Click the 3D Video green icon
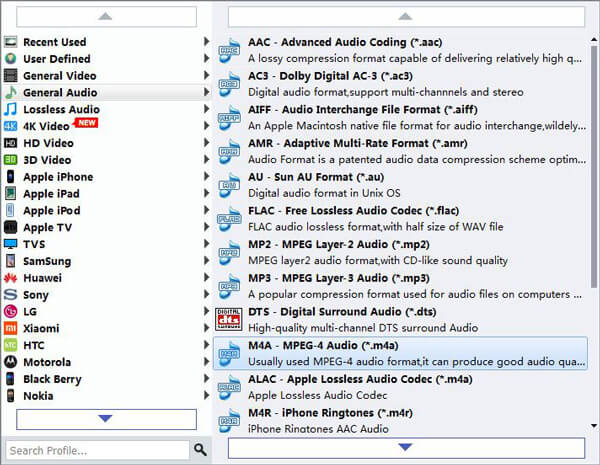This screenshot has height=465, width=600. coord(11,160)
